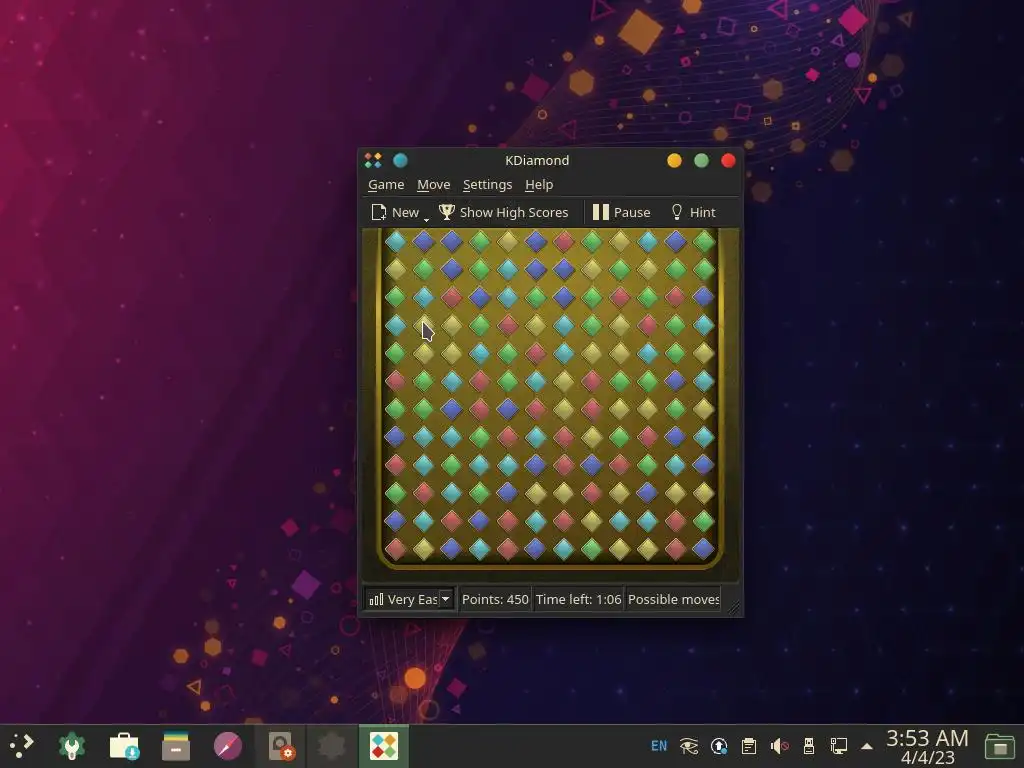The image size is (1024, 768).
Task: Launch the compass web browser icon
Action: [x=228, y=745]
